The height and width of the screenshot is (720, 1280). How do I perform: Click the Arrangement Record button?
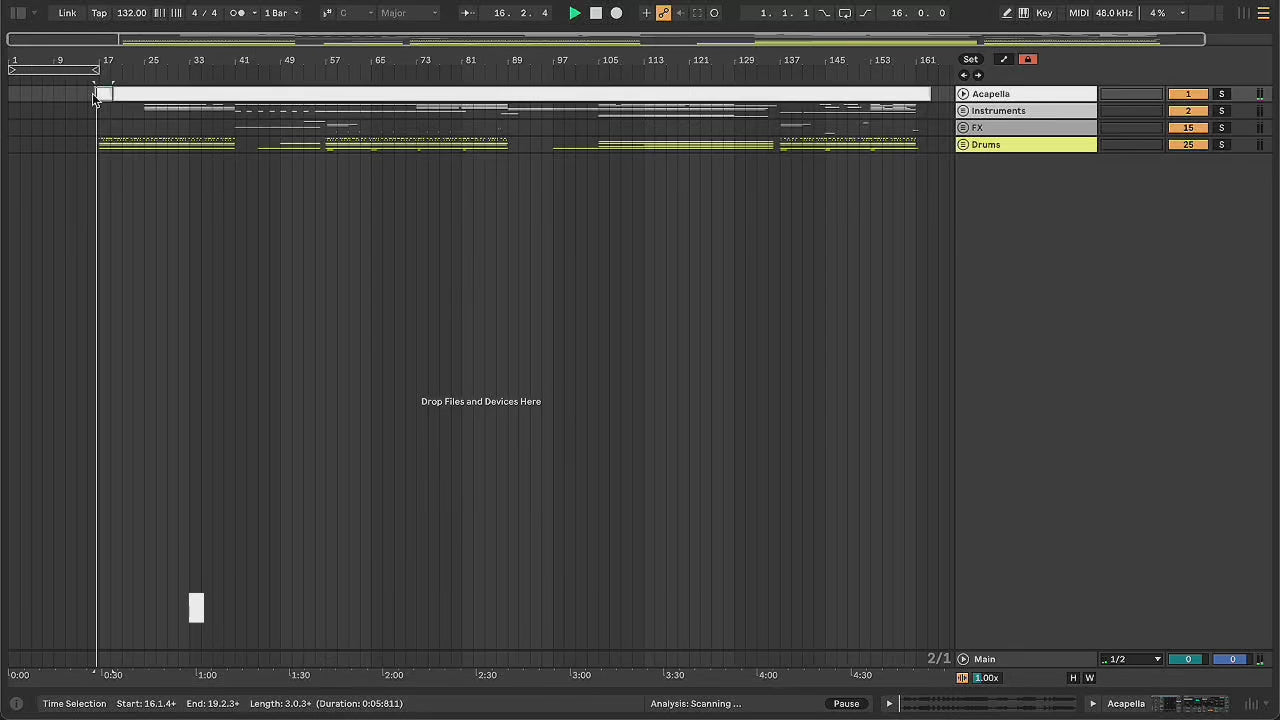click(616, 13)
